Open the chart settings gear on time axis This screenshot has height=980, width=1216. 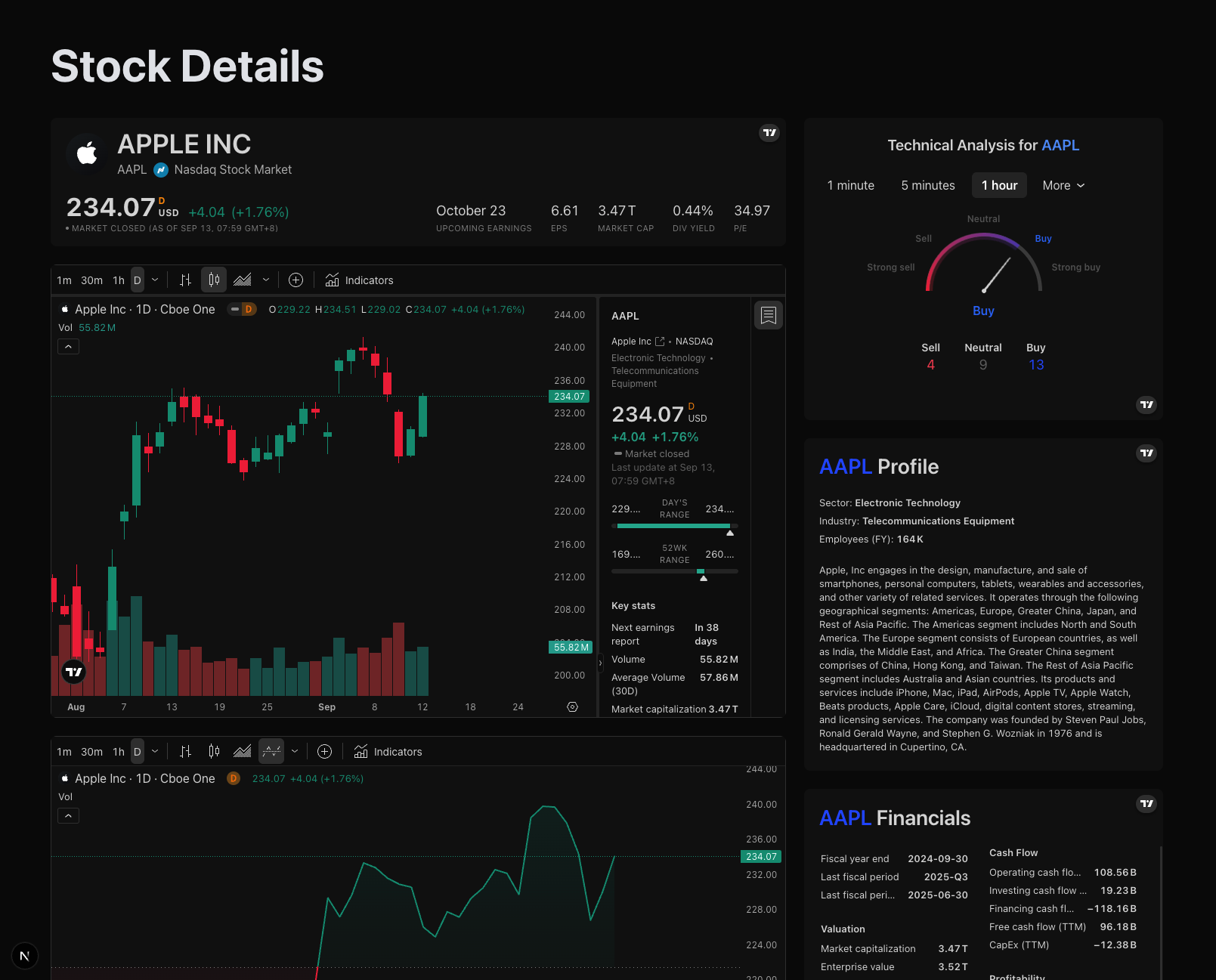(573, 707)
